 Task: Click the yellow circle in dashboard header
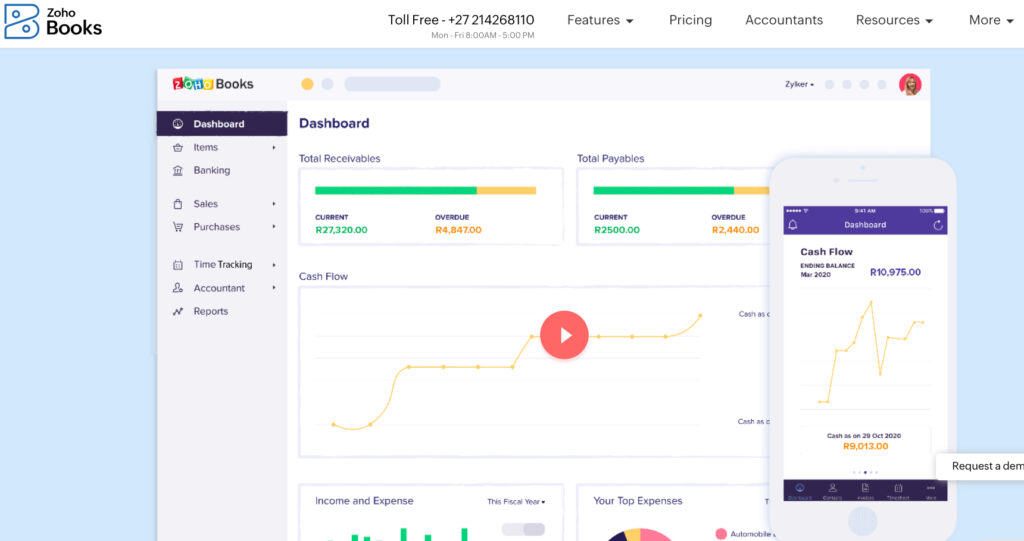coord(307,84)
